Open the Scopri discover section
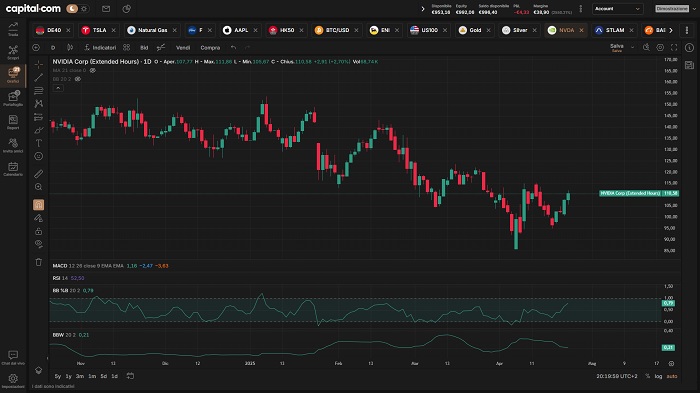The height and width of the screenshot is (393, 700). coord(13,52)
